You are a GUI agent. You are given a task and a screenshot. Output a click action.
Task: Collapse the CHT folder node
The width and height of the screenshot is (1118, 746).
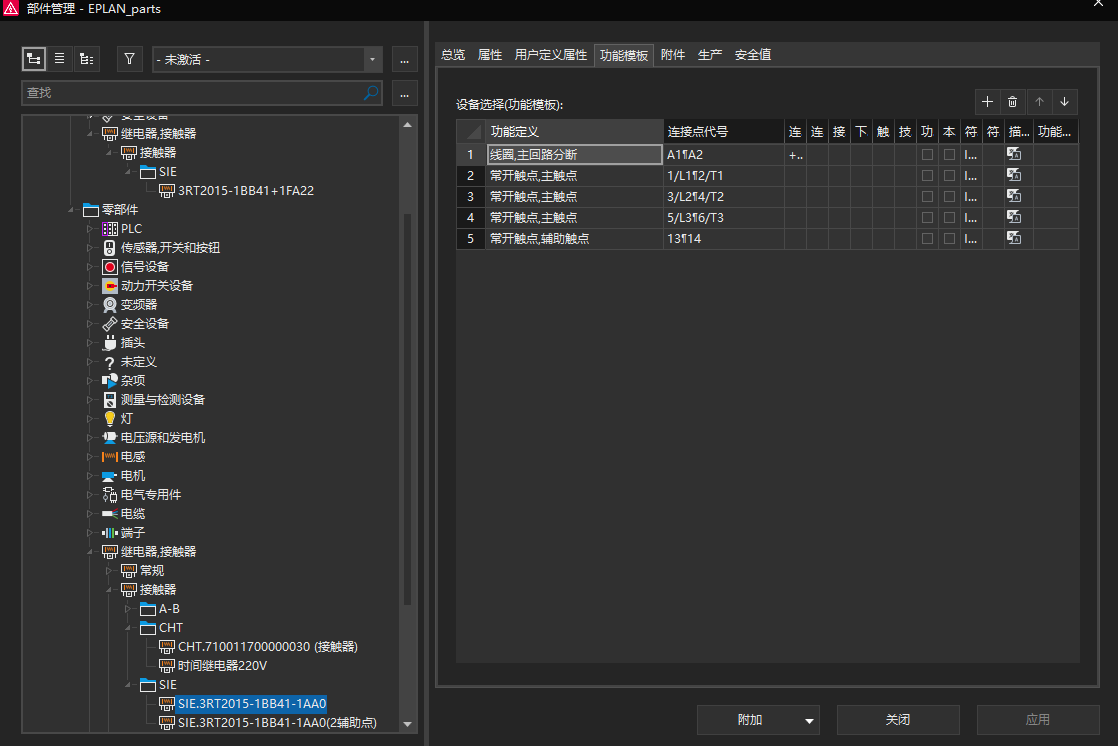128,628
